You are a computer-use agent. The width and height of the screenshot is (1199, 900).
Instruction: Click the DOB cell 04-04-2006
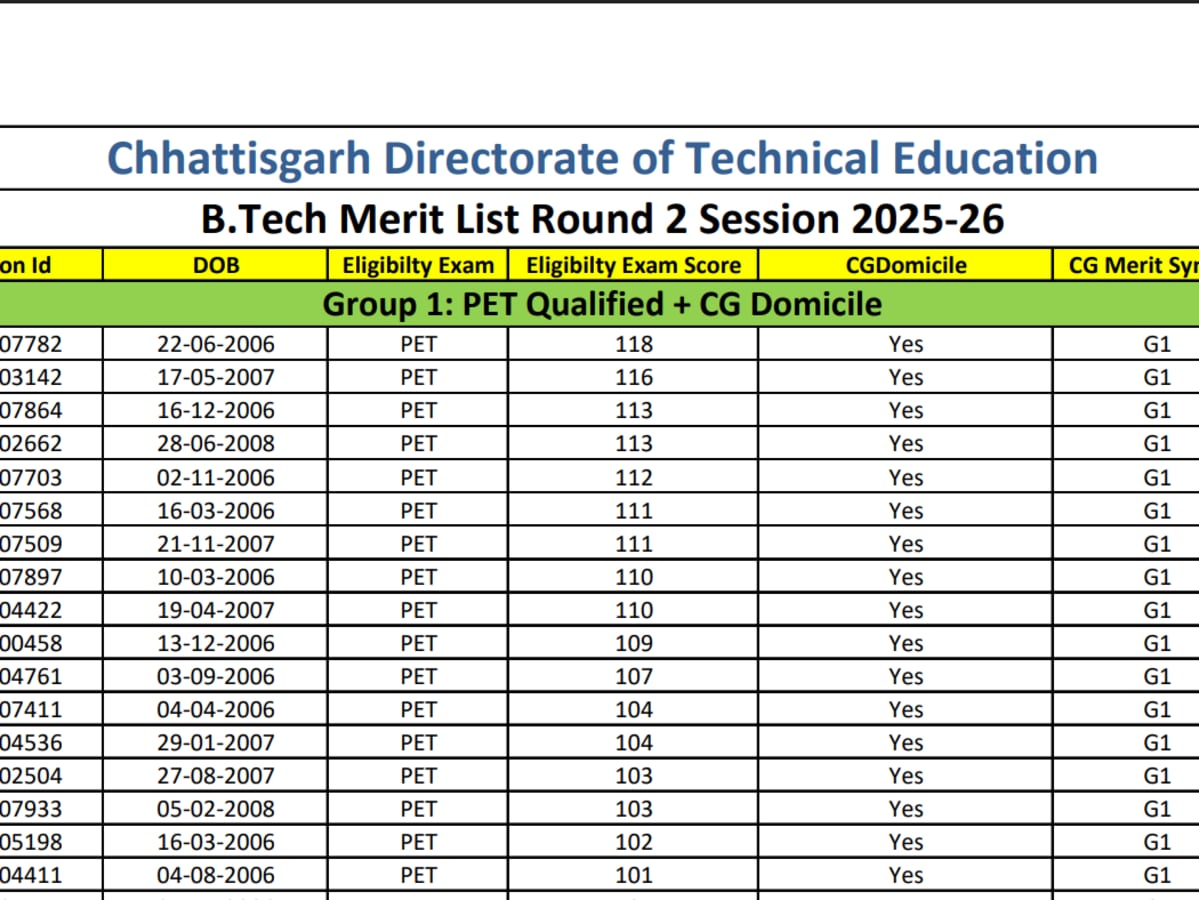pyautogui.click(x=216, y=710)
